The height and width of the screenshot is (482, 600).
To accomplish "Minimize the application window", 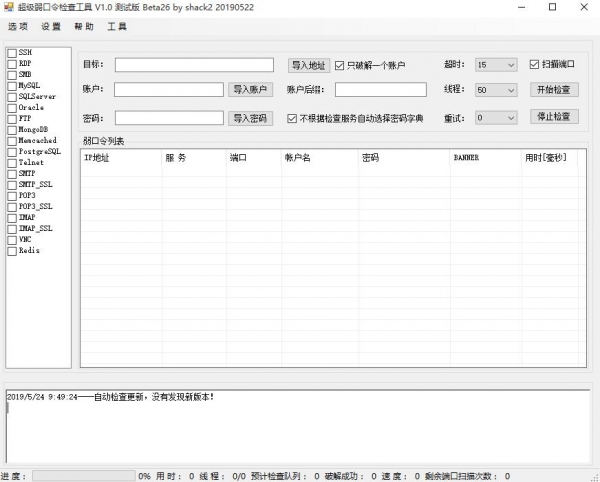I will click(x=521, y=7).
